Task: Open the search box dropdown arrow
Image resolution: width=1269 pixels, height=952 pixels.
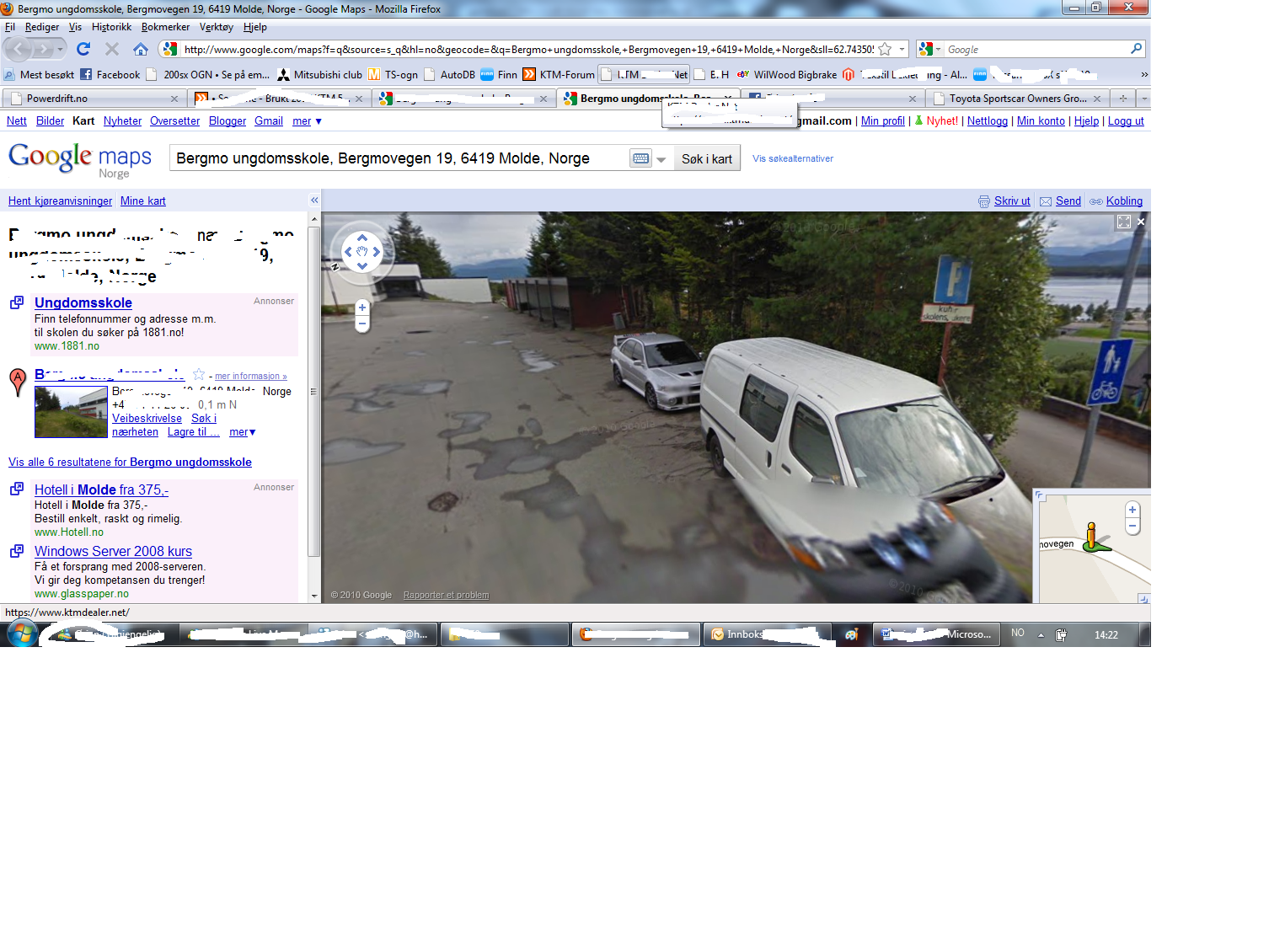Action: [662, 158]
